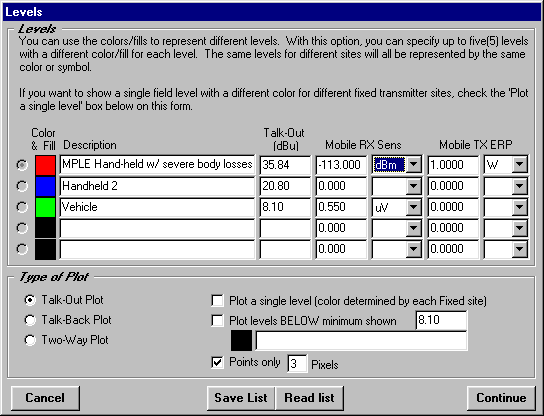The height and width of the screenshot is (416, 544).
Task: Uncheck the Points only checkbox
Action: (217, 363)
